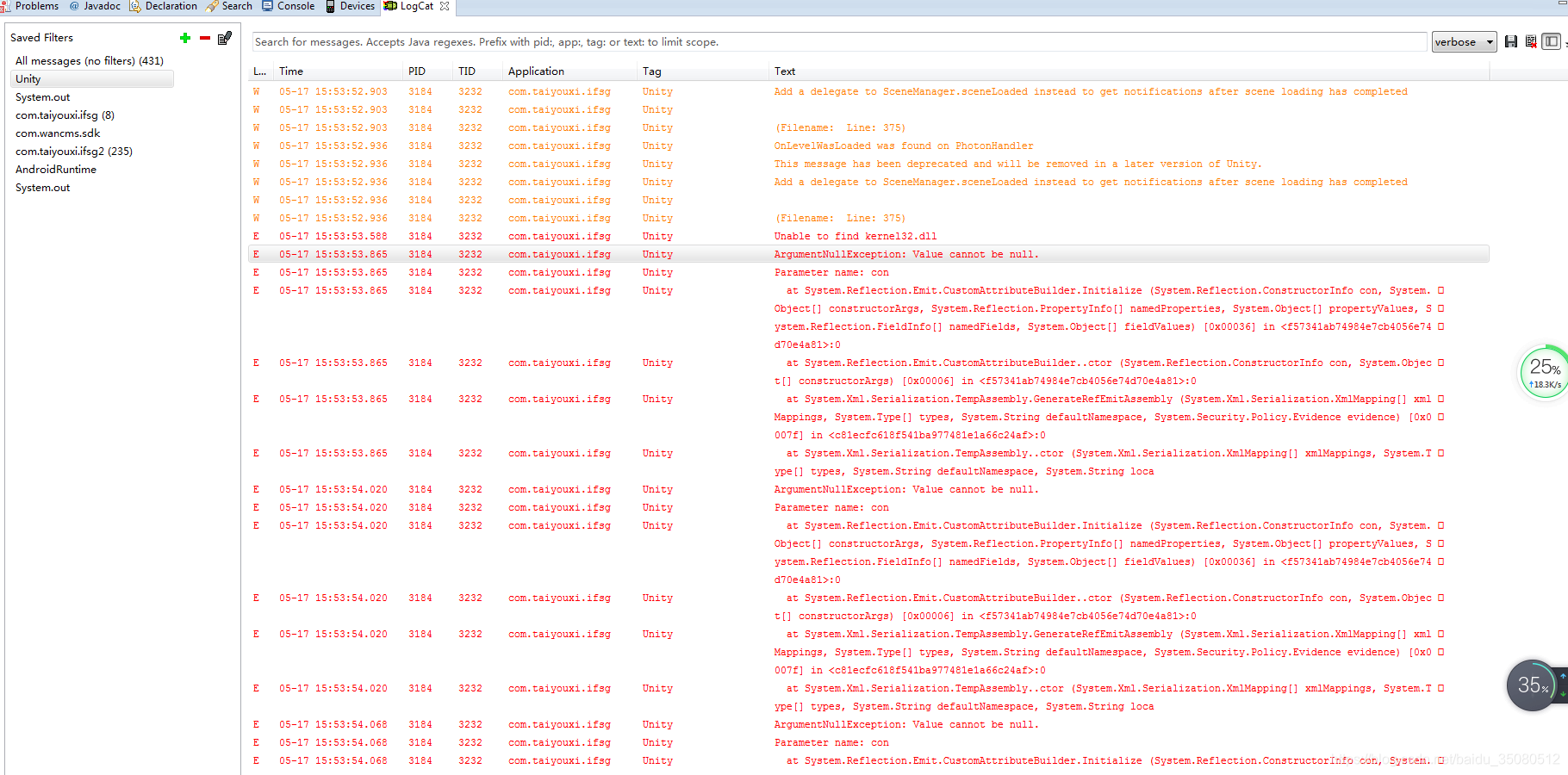Save the log to a file

coord(1510,40)
